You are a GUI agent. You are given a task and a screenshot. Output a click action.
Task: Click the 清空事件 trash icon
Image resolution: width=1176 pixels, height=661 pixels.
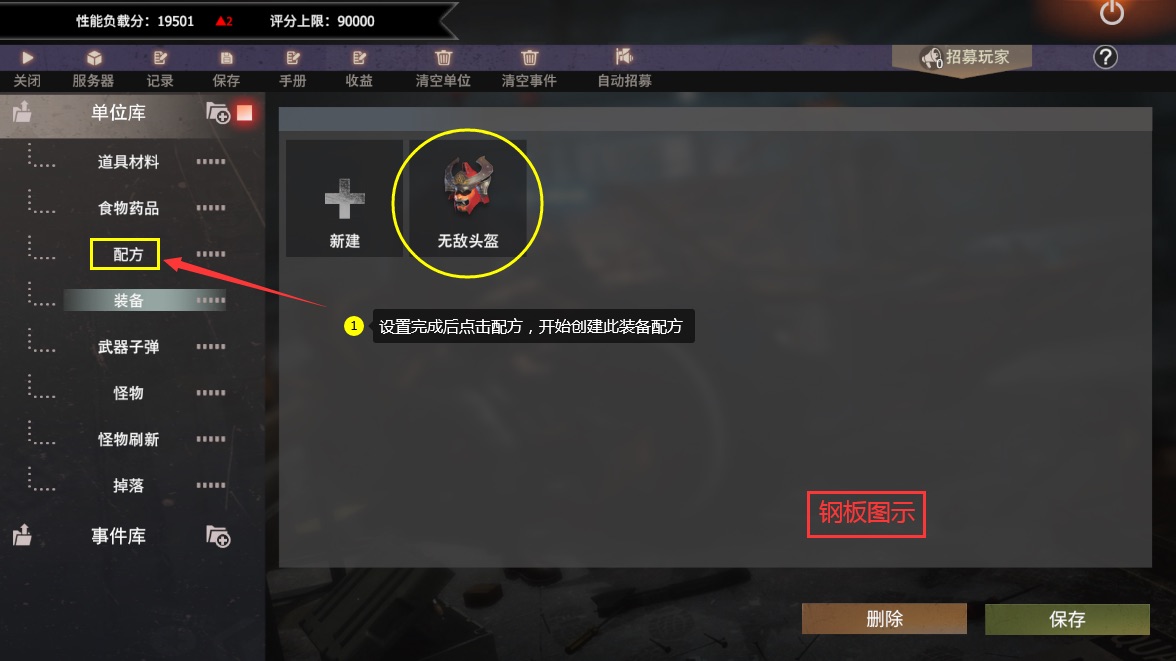click(x=530, y=58)
